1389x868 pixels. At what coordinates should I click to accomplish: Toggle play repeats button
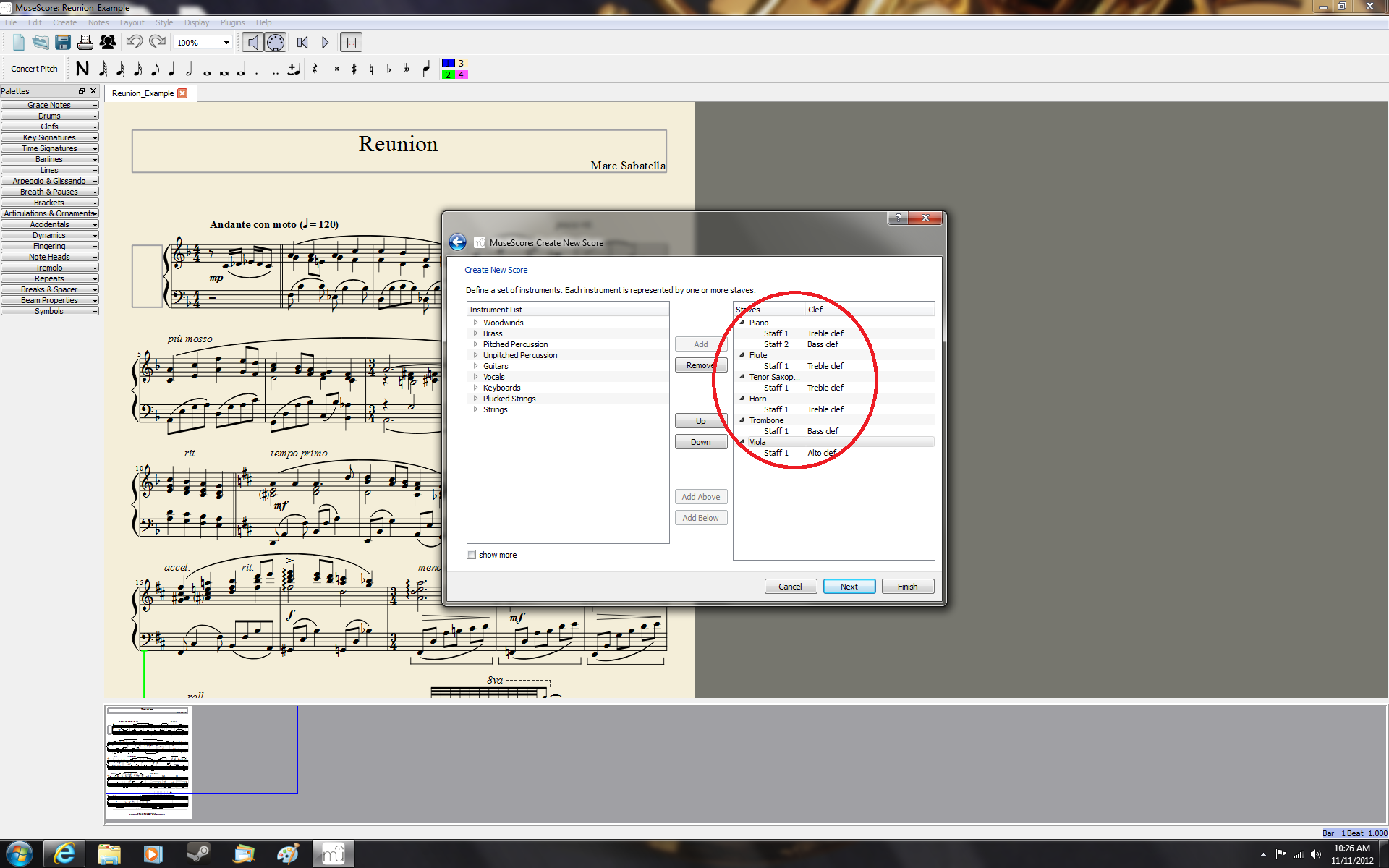(x=352, y=43)
